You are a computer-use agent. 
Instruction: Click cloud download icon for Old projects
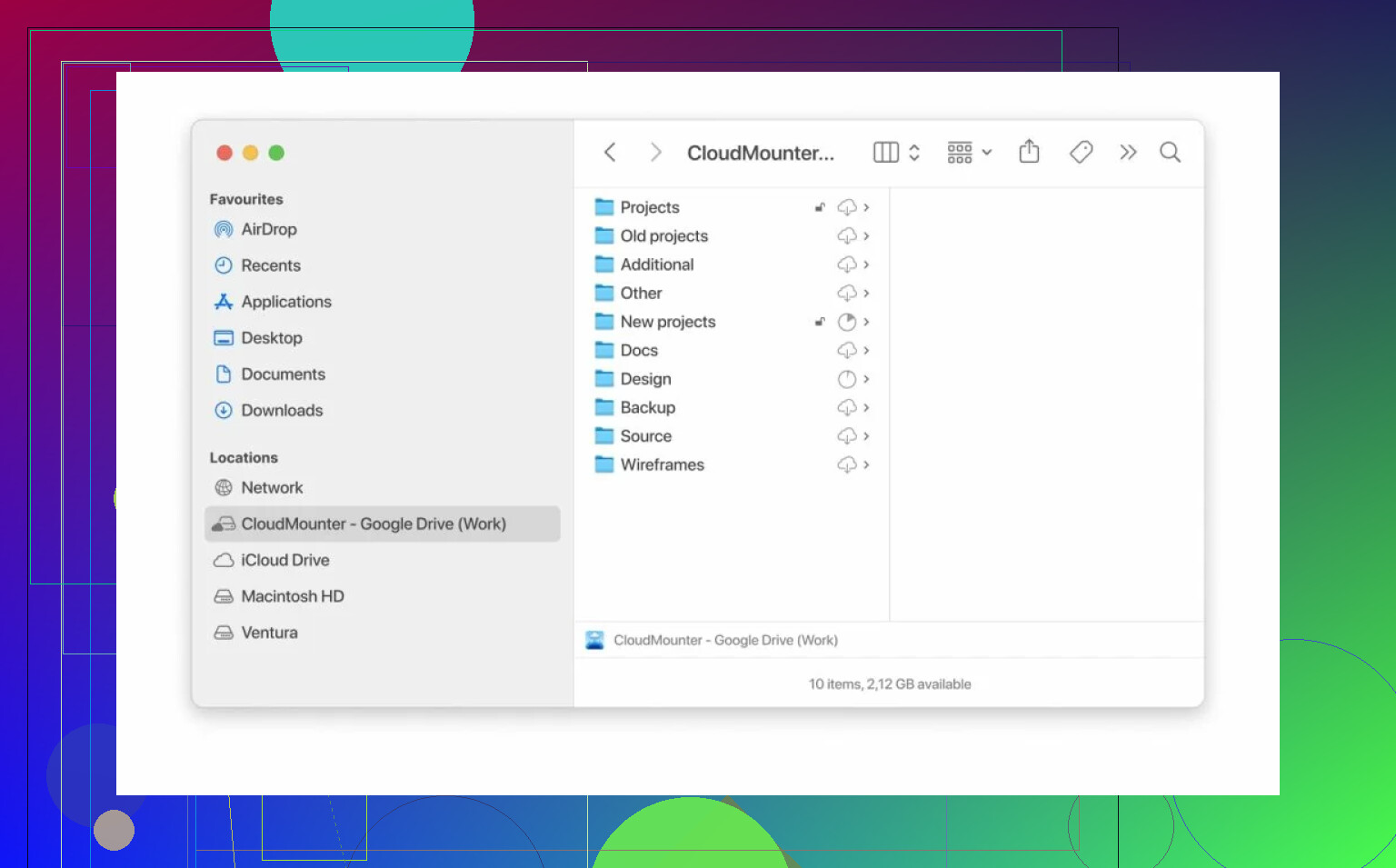847,236
